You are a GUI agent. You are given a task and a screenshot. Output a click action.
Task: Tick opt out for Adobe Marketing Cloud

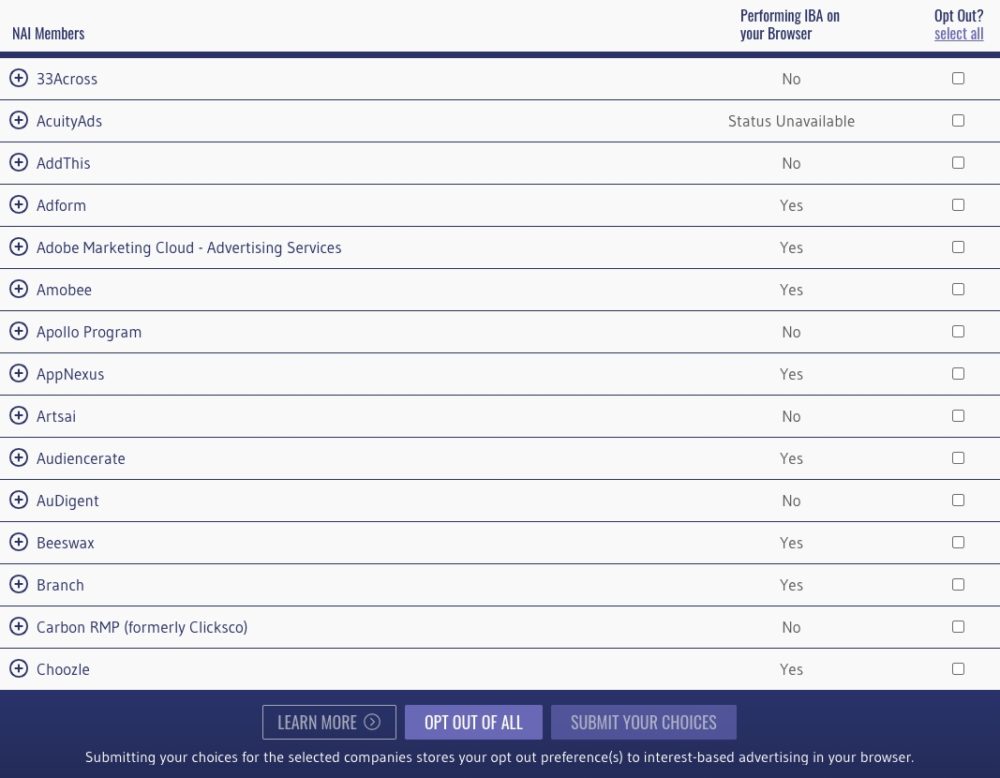(x=958, y=247)
